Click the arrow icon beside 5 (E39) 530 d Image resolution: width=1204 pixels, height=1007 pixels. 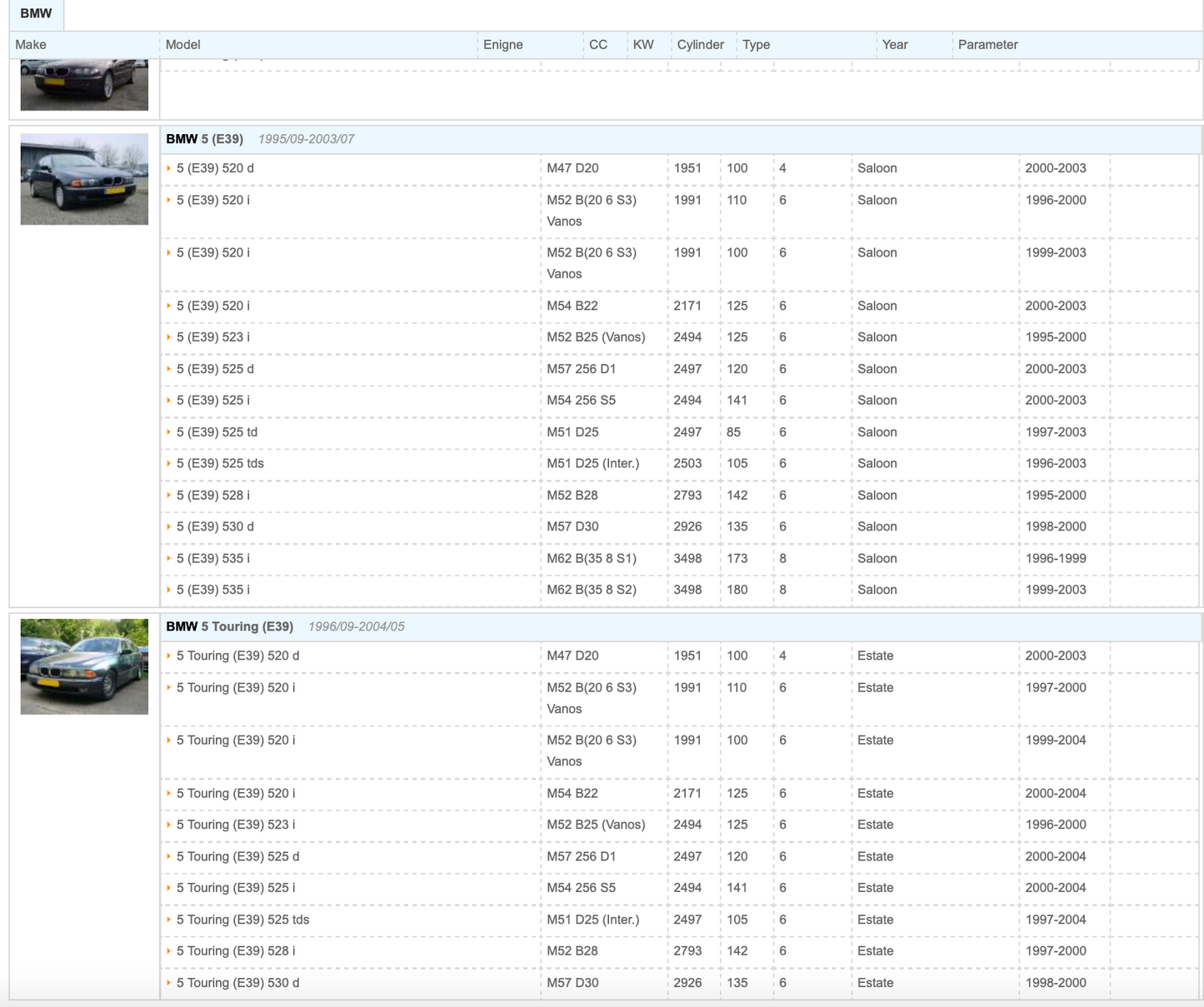click(x=168, y=527)
